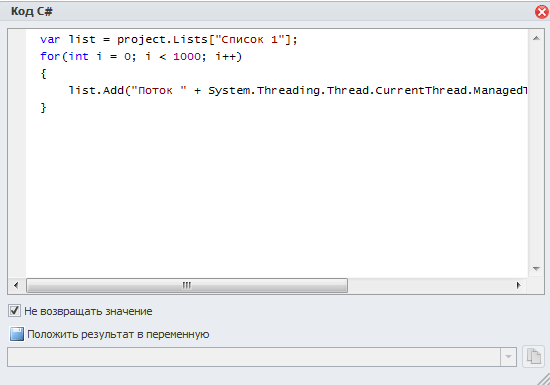
Task: Click the vertical scrollbar up arrow
Action: point(536,38)
